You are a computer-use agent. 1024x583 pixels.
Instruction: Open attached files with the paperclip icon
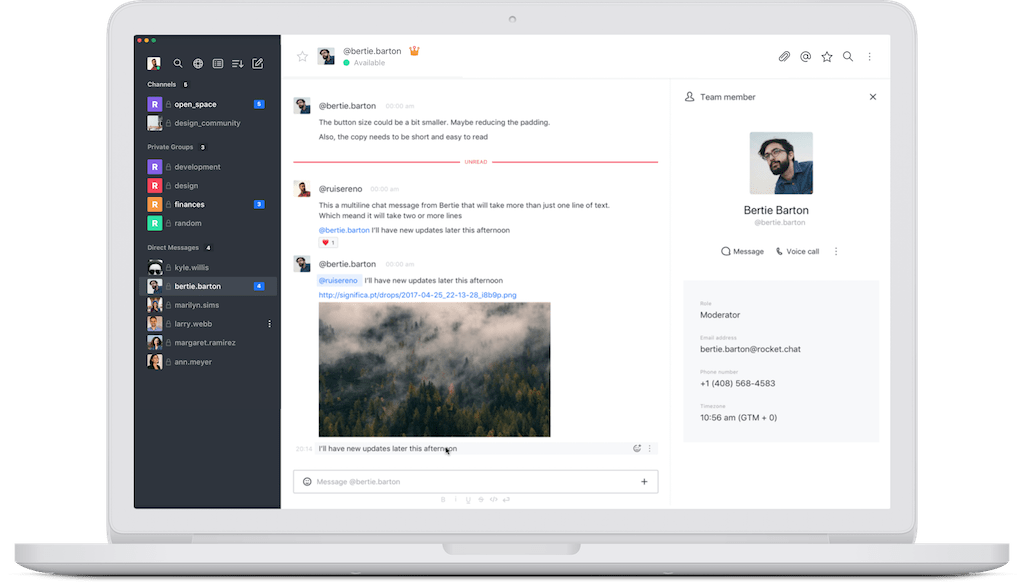pyautogui.click(x=784, y=57)
